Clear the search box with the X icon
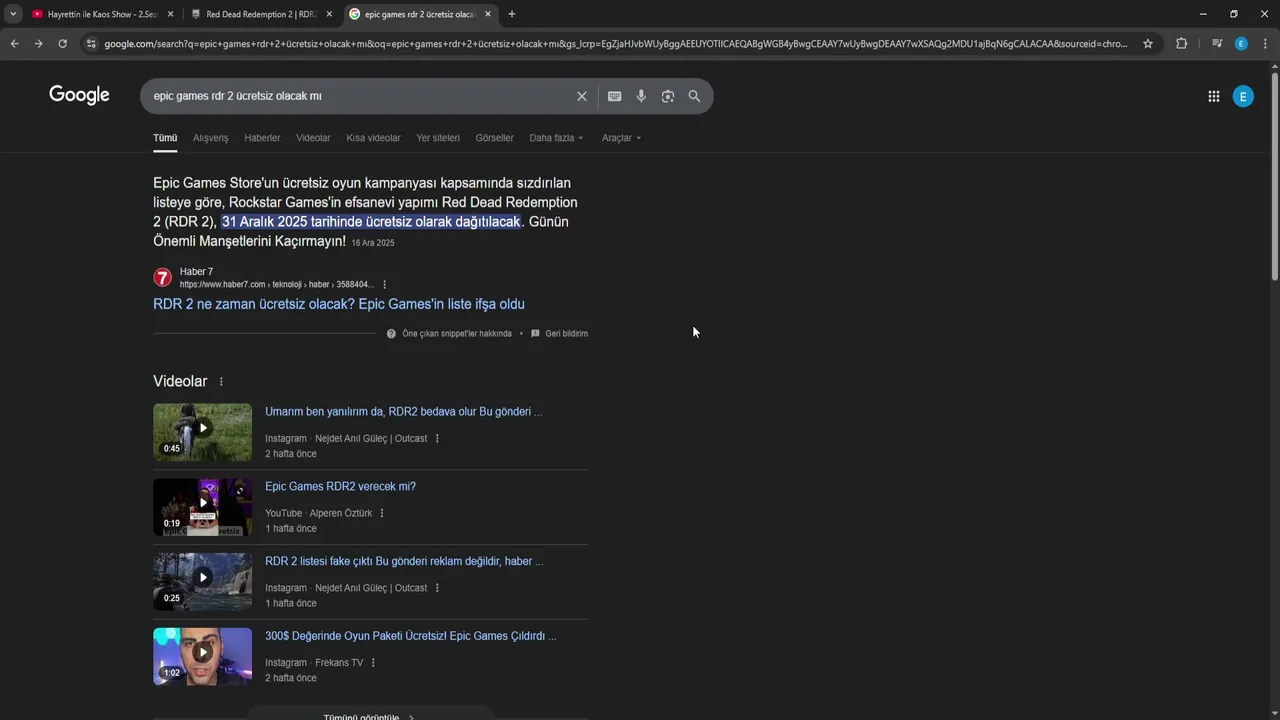 pos(582,96)
